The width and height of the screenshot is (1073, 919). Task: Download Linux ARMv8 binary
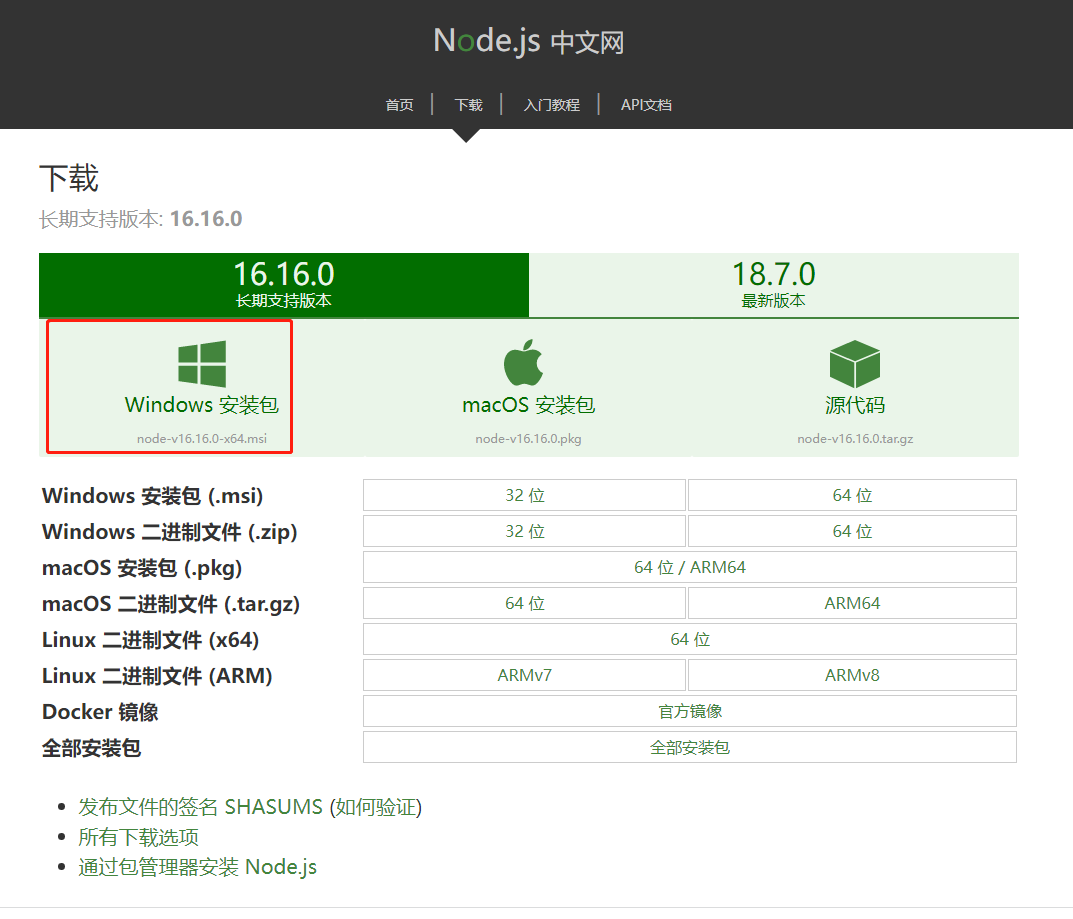point(852,675)
